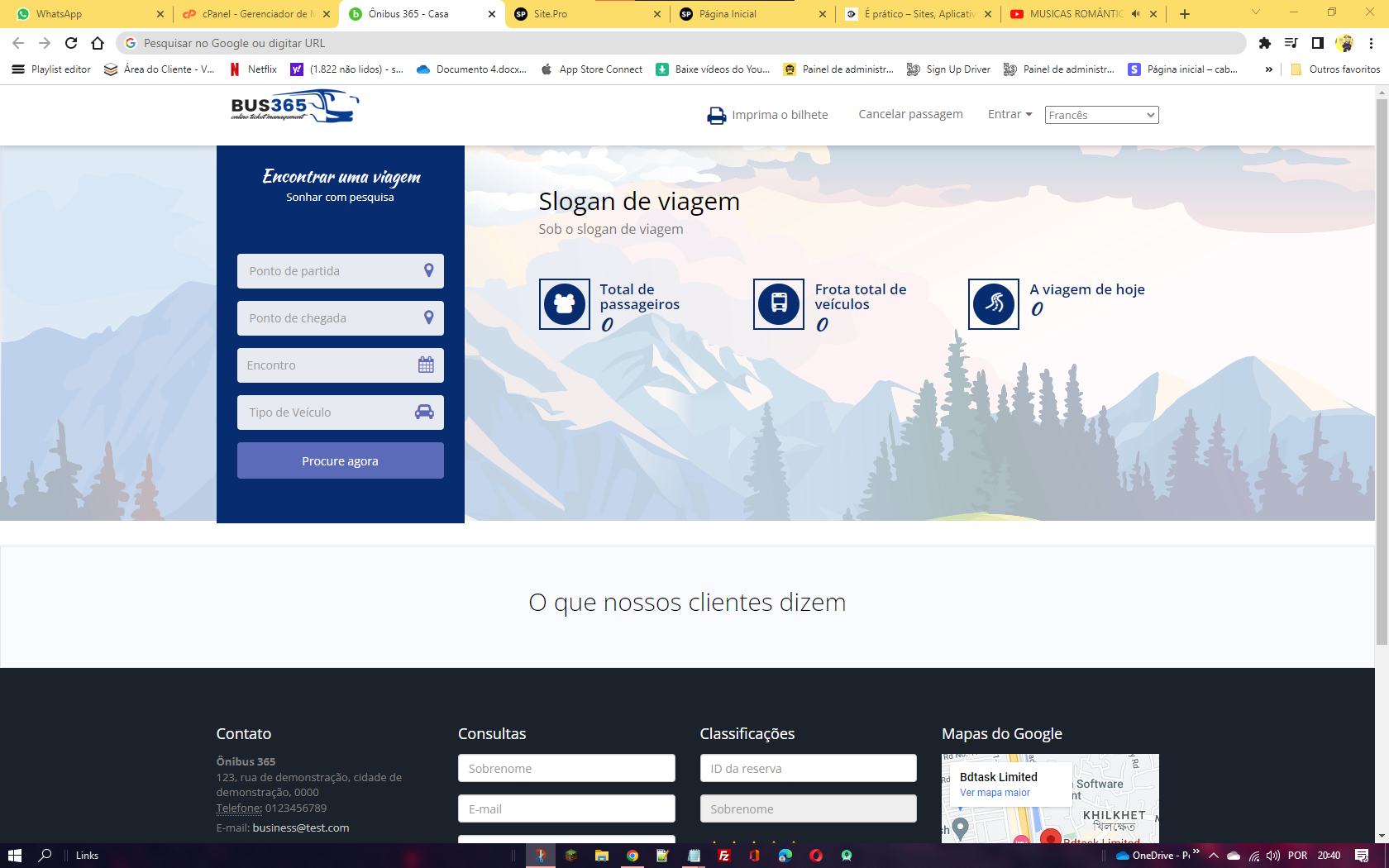Click the printer icon beside Imprima o bilhete
Screen dimensions: 1389x868
click(x=716, y=116)
